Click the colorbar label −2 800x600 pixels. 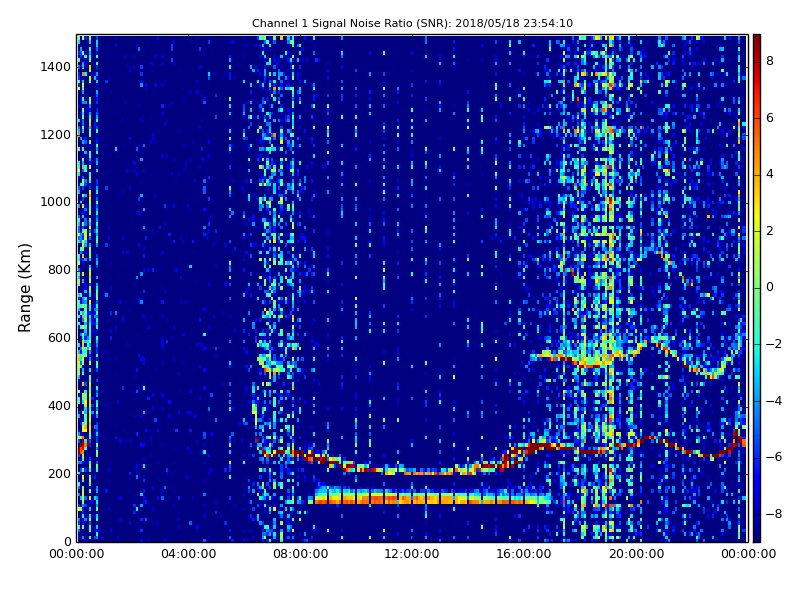773,344
